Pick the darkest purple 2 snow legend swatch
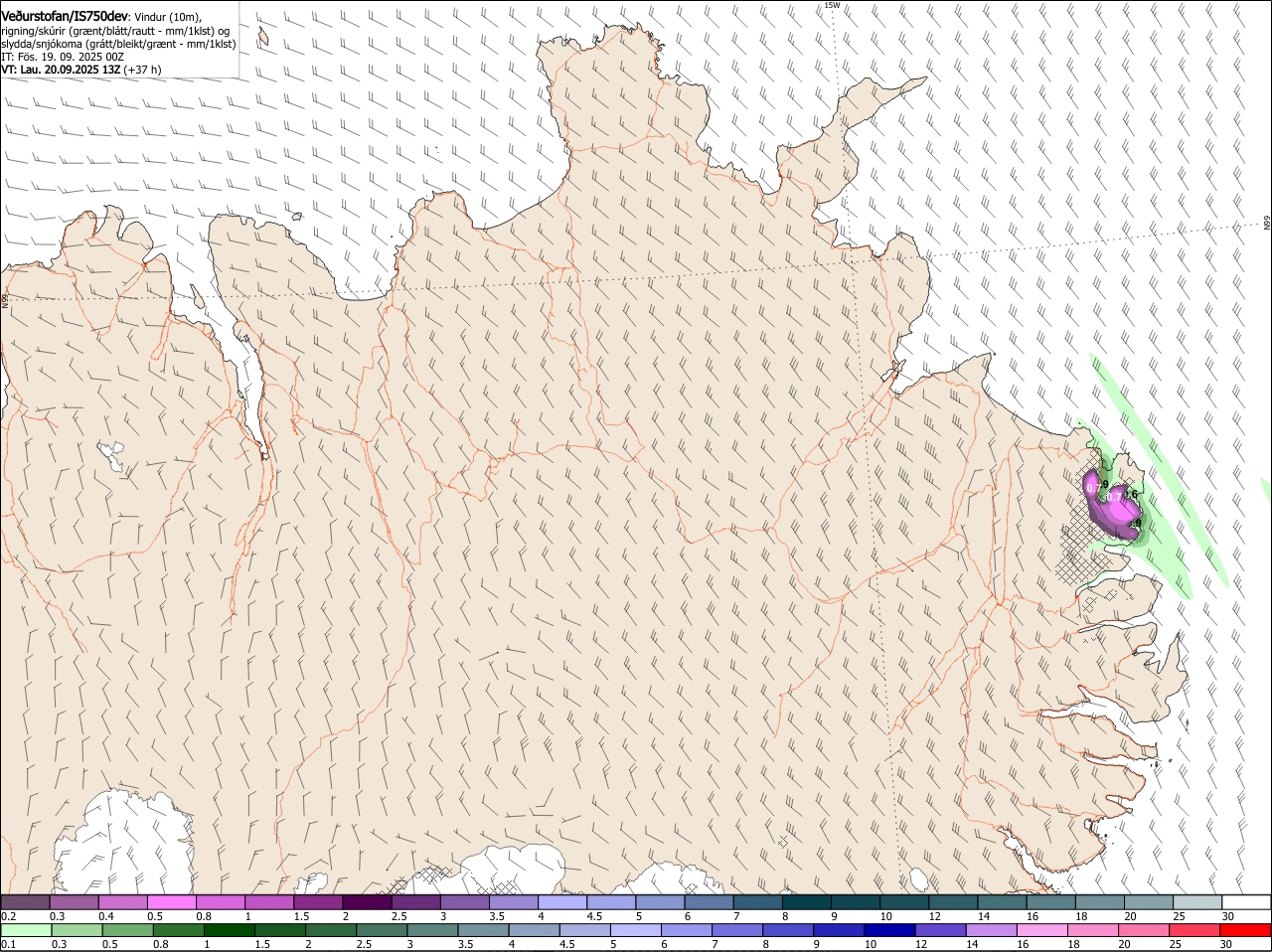The width and height of the screenshot is (1272, 952). click(367, 902)
